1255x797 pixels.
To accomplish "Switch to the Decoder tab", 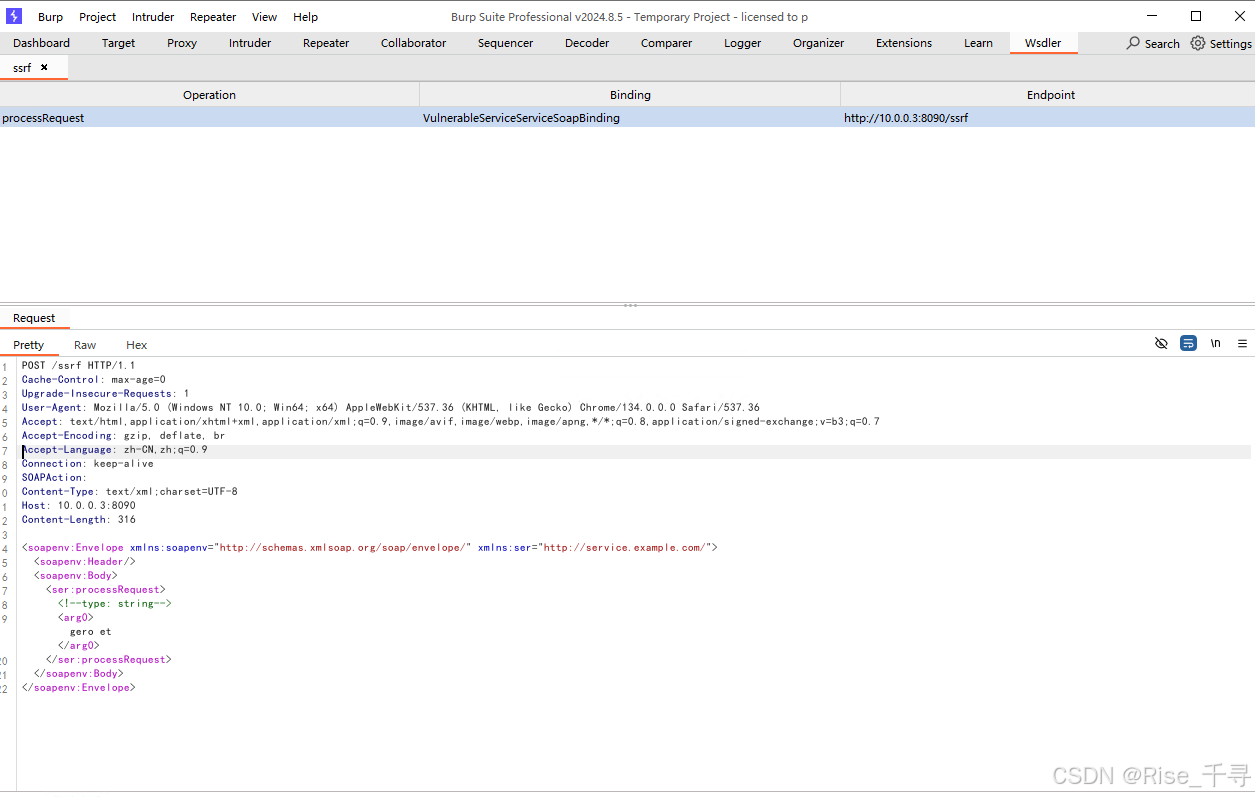I will [x=587, y=43].
